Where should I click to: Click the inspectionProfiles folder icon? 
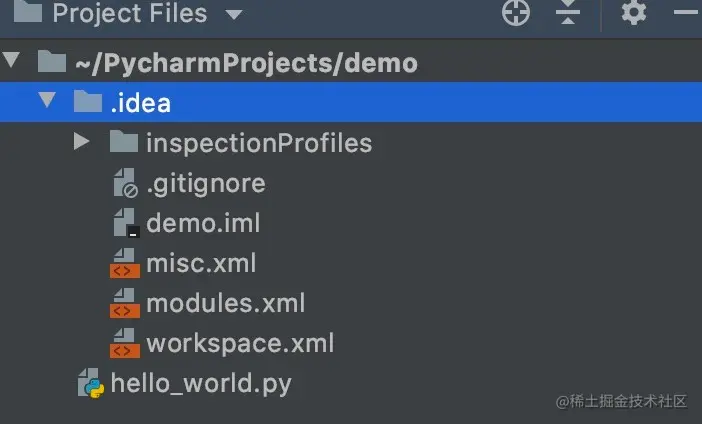(x=123, y=143)
